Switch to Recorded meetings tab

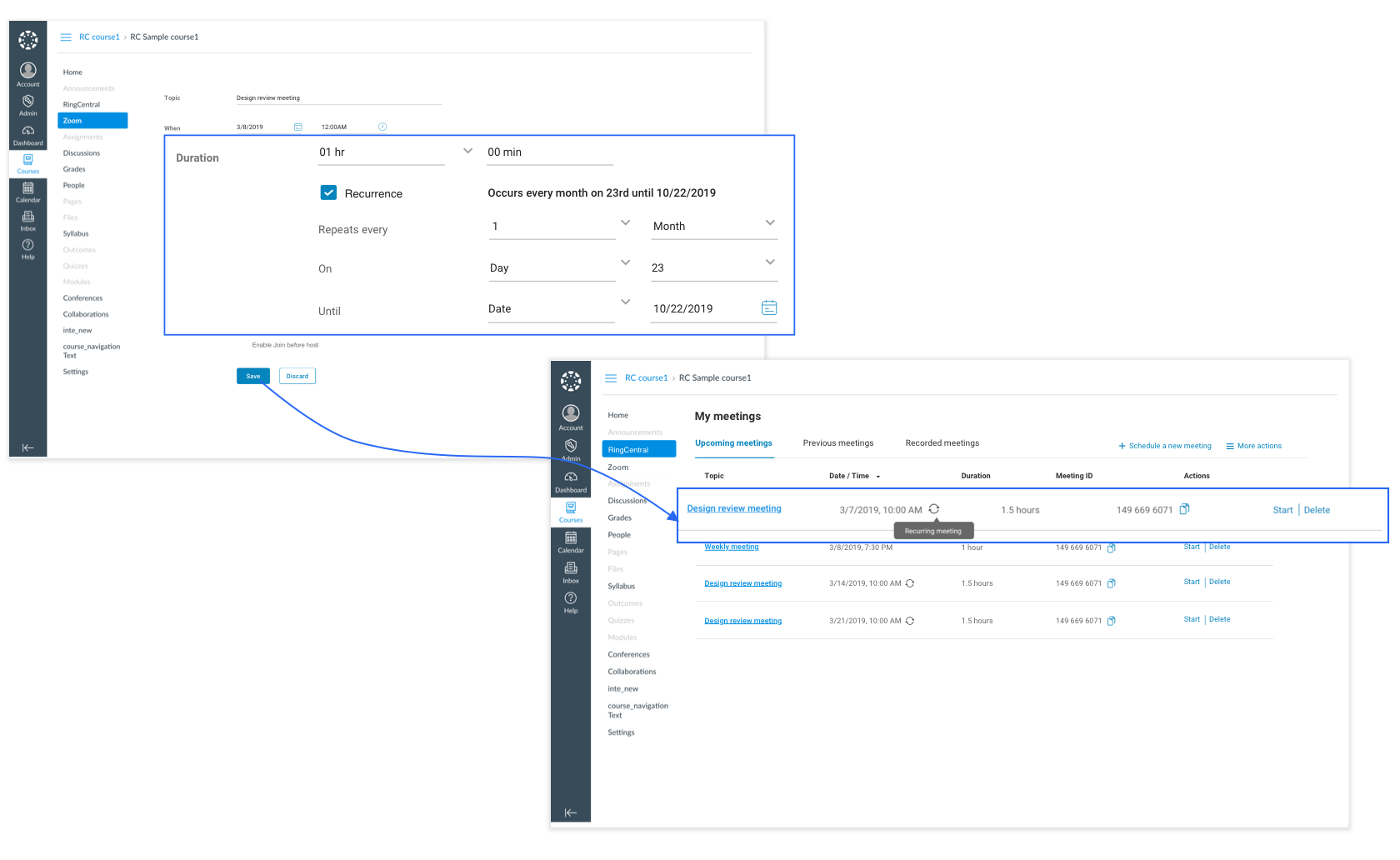(x=942, y=443)
